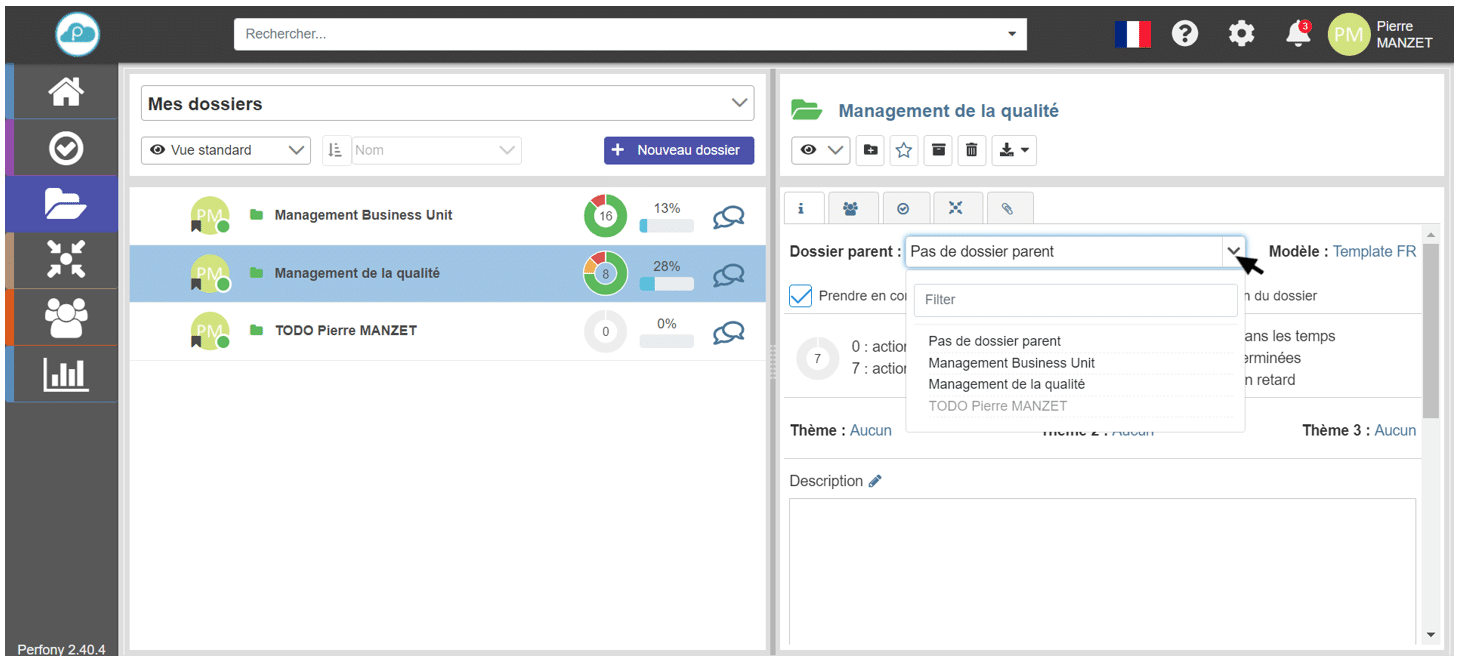The height and width of the screenshot is (661, 1459).
Task: Open the 'Template FR' model link
Action: pos(1374,252)
